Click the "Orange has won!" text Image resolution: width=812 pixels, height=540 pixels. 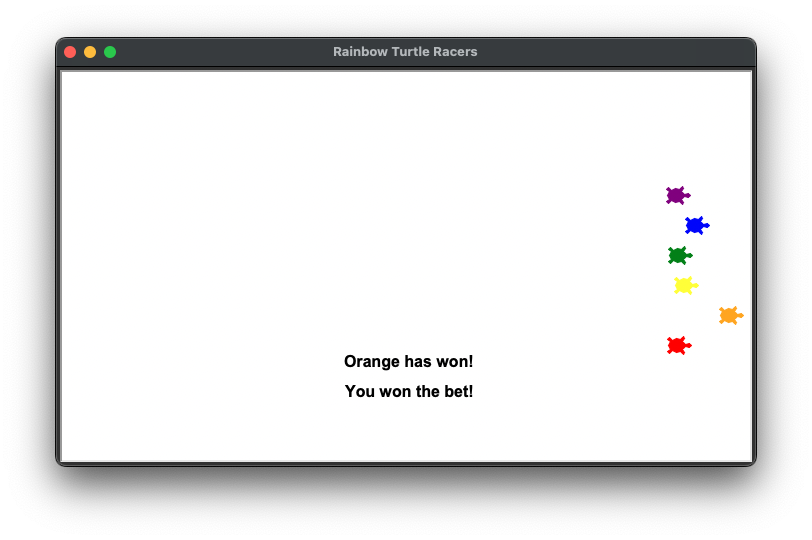click(409, 361)
